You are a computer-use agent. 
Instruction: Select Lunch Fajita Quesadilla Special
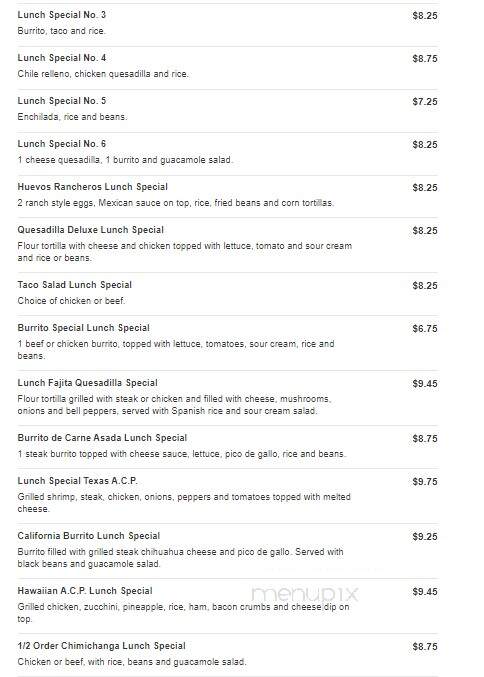pos(88,383)
